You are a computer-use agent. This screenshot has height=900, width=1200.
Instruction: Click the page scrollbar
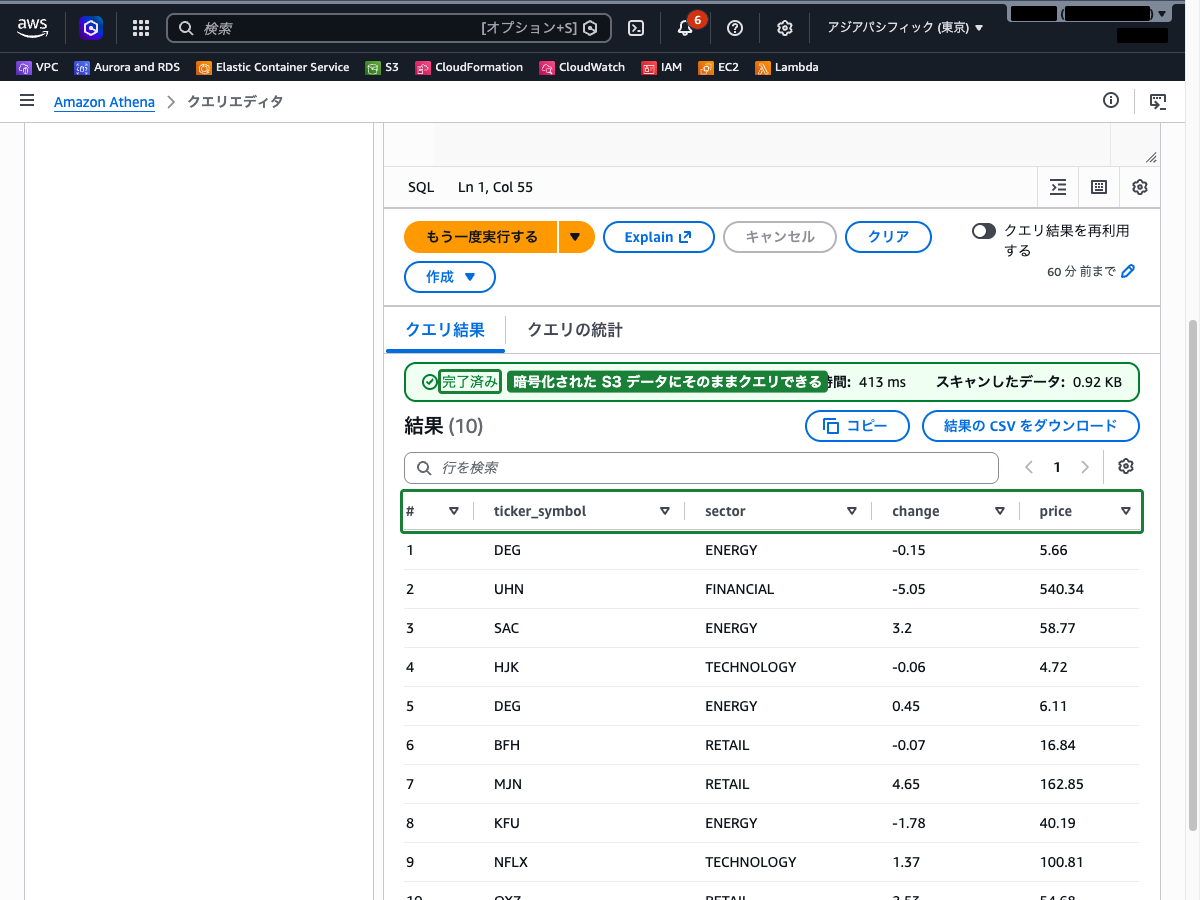point(1192,575)
